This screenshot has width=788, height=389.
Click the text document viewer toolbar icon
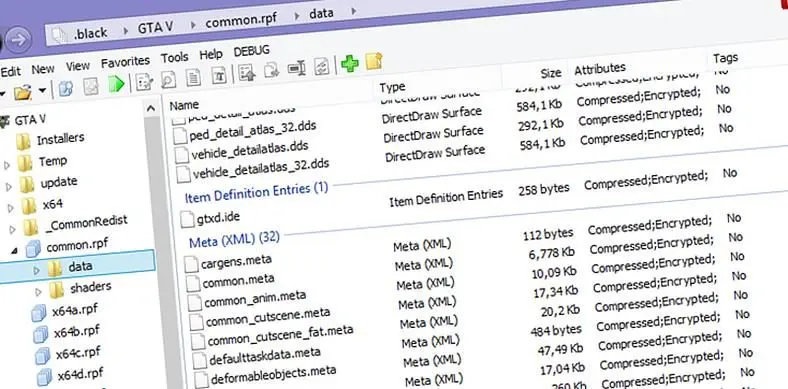[x=194, y=77]
